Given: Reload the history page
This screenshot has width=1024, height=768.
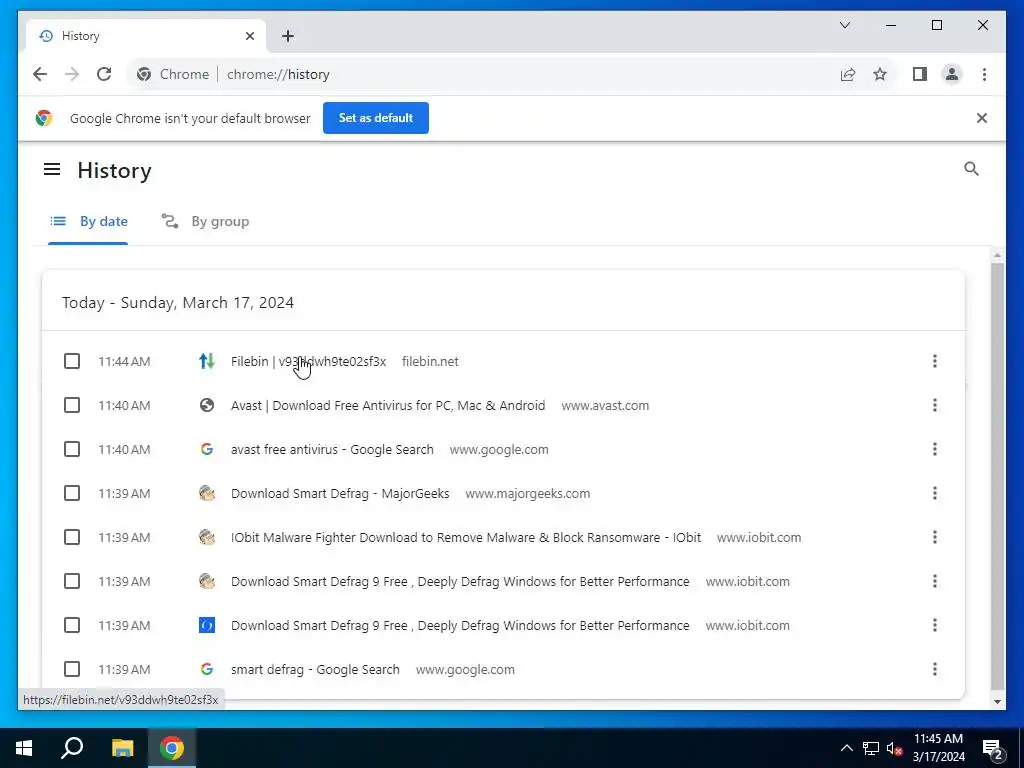Looking at the screenshot, I should [104, 74].
